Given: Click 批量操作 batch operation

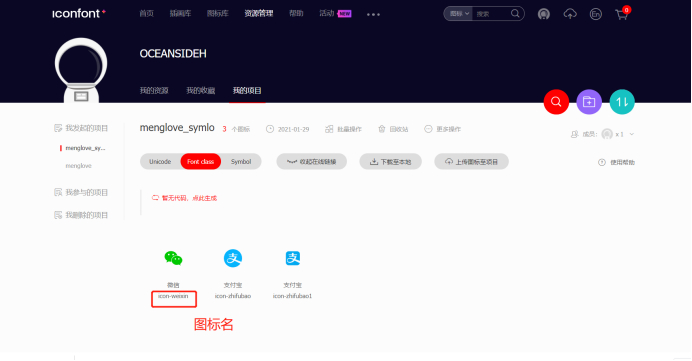Looking at the screenshot, I should tap(343, 129).
